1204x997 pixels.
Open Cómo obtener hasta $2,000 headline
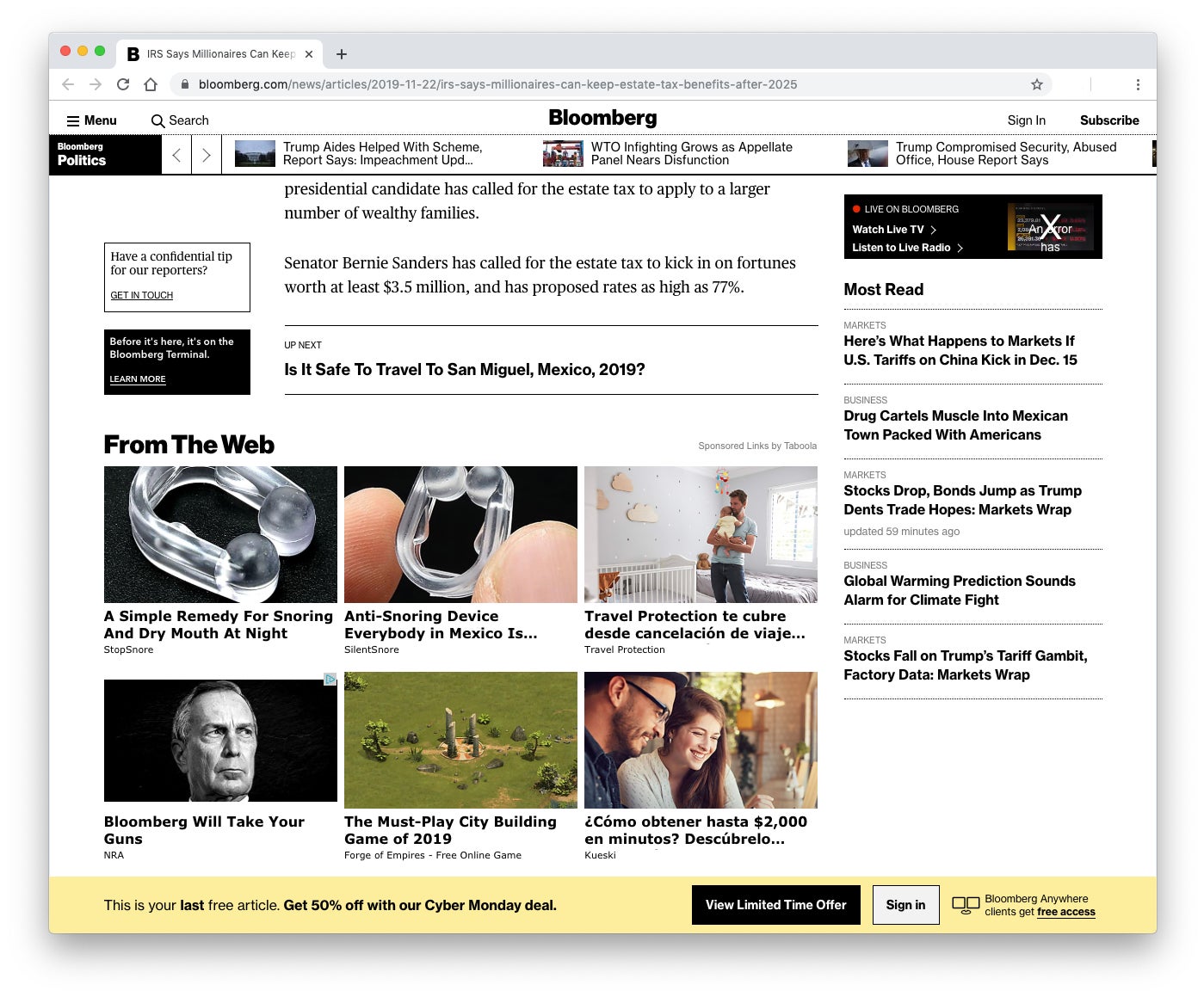[x=696, y=830]
